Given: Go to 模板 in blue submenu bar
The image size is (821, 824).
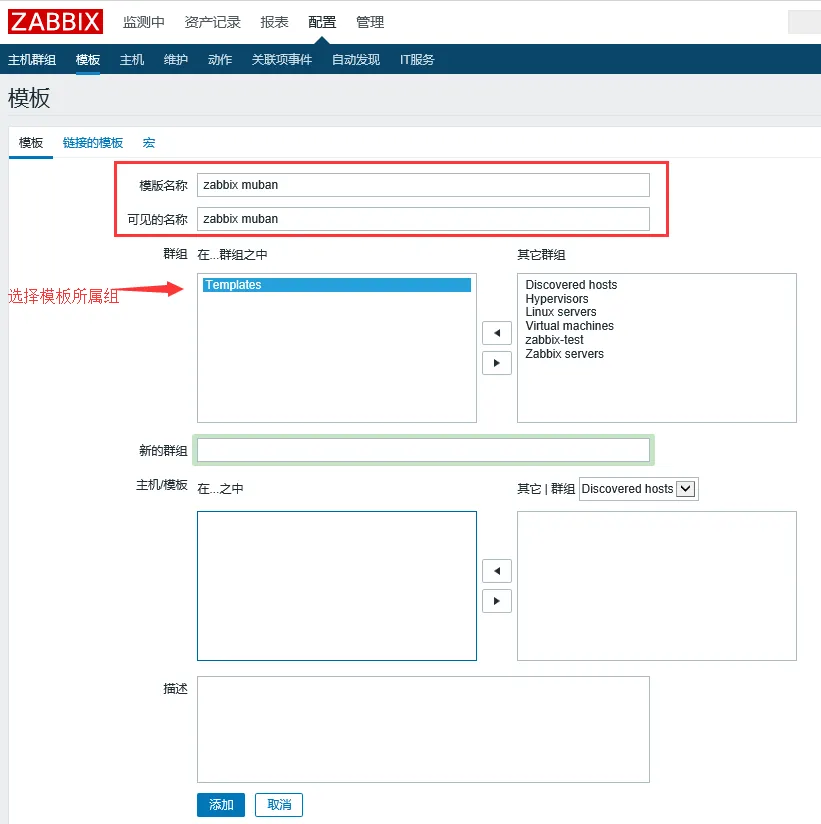Looking at the screenshot, I should [x=88, y=60].
